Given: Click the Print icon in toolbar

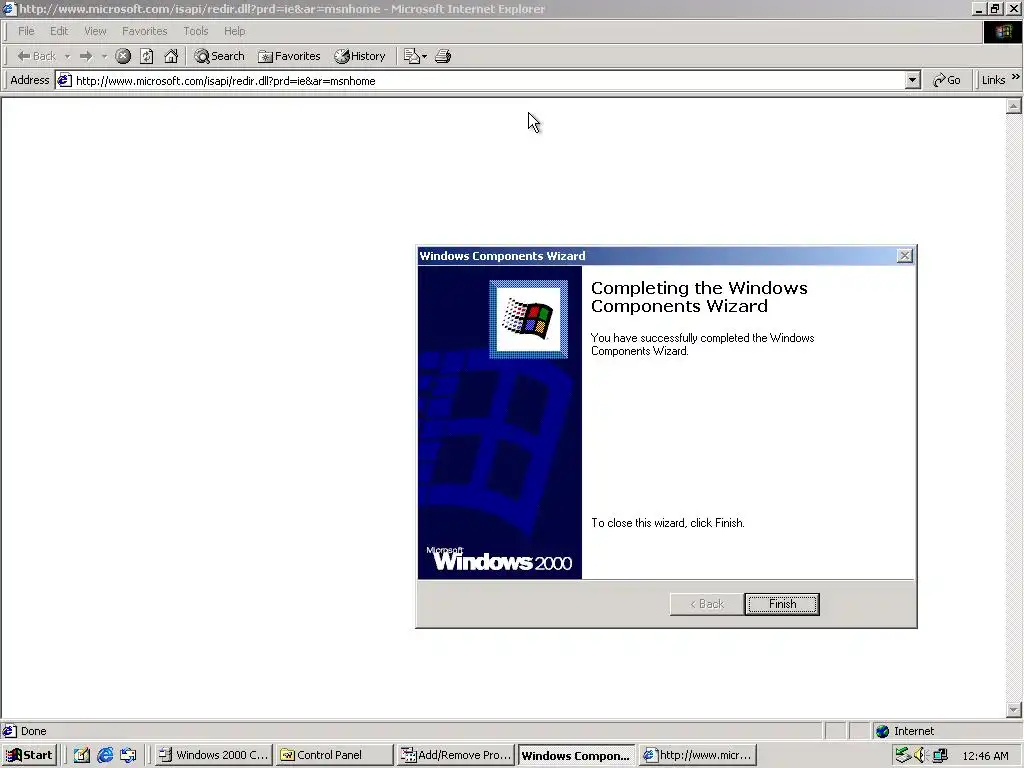Looking at the screenshot, I should click(x=443, y=56).
